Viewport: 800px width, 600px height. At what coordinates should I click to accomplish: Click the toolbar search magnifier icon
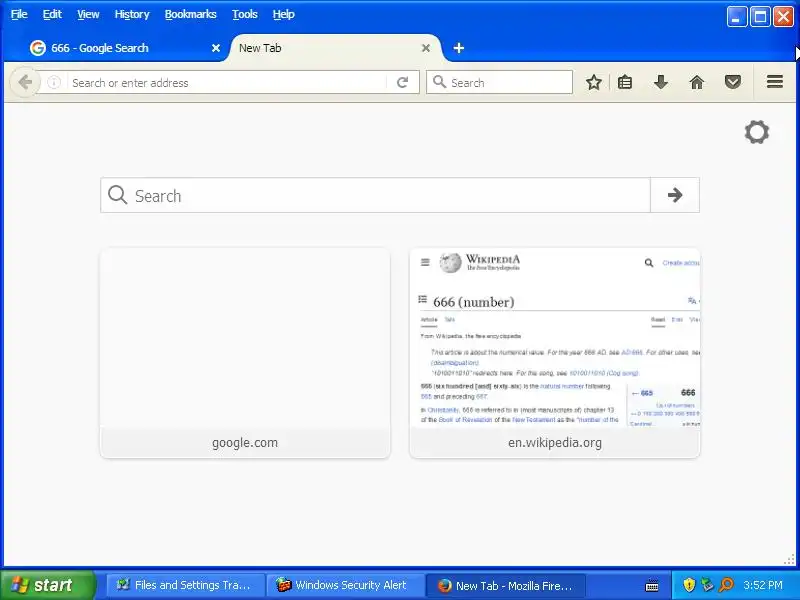coord(439,82)
